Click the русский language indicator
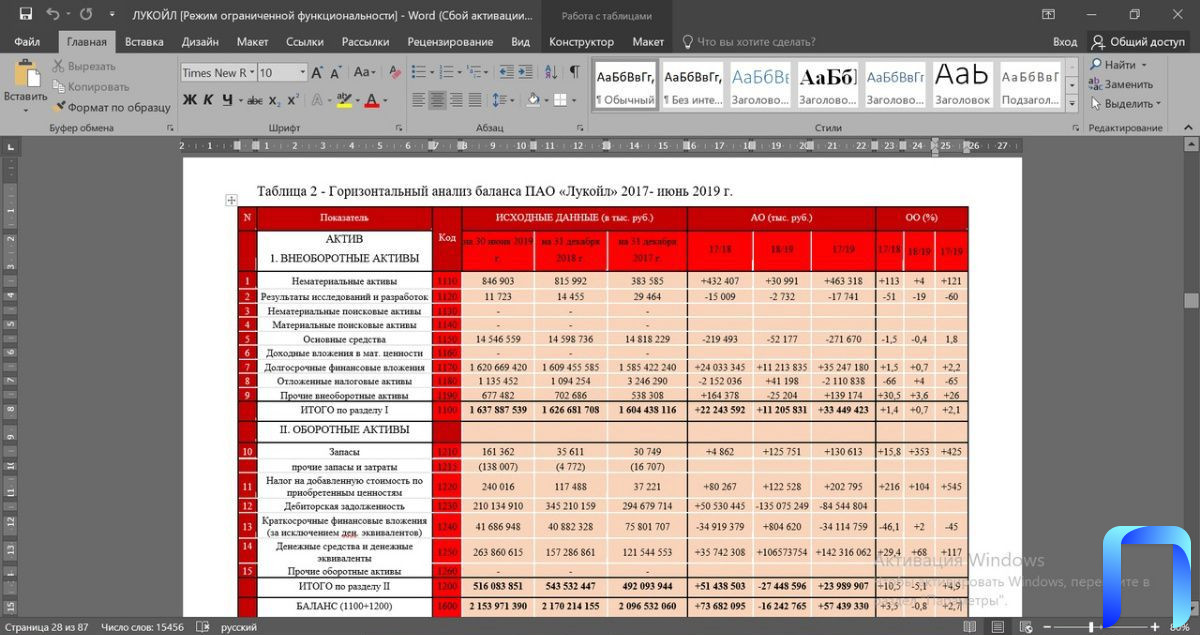Image resolution: width=1200 pixels, height=635 pixels. point(238,627)
